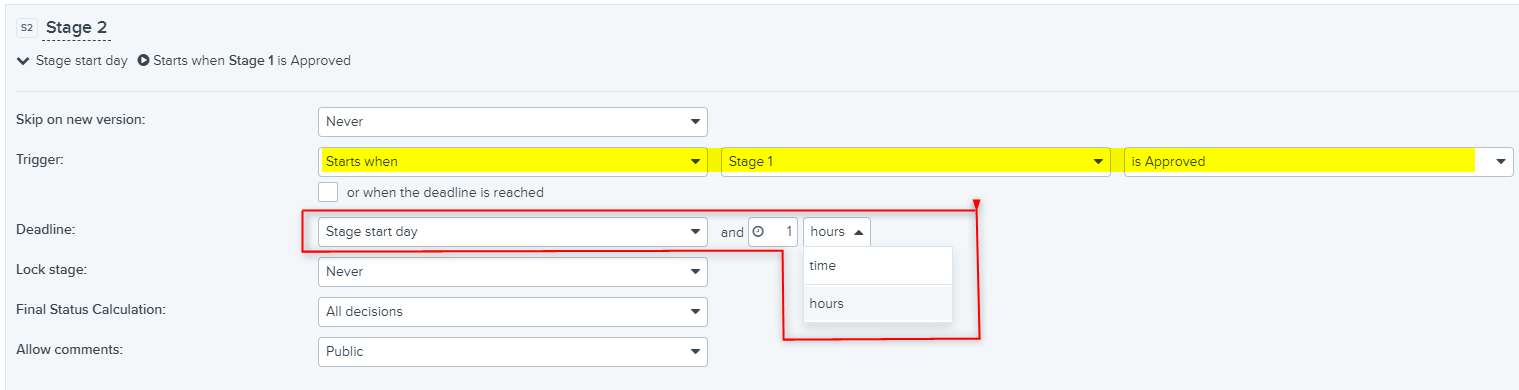
Task: Open the Stage 1 trigger dropdown
Action: [x=915, y=161]
